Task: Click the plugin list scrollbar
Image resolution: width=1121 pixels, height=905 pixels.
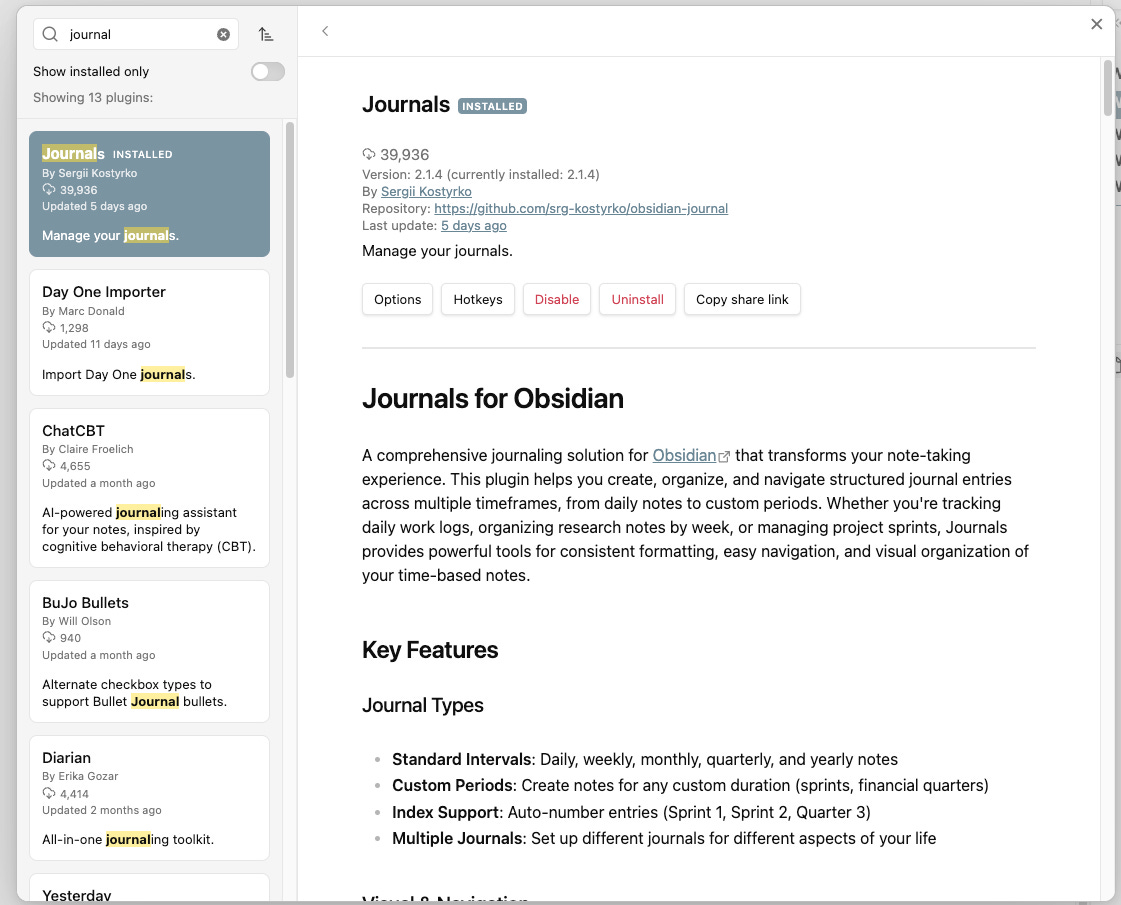Action: [290, 250]
